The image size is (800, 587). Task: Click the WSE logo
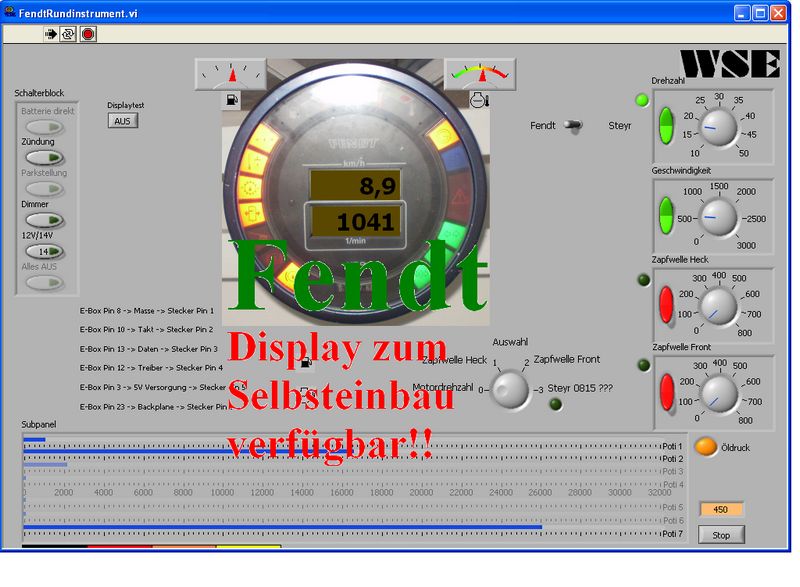click(730, 64)
